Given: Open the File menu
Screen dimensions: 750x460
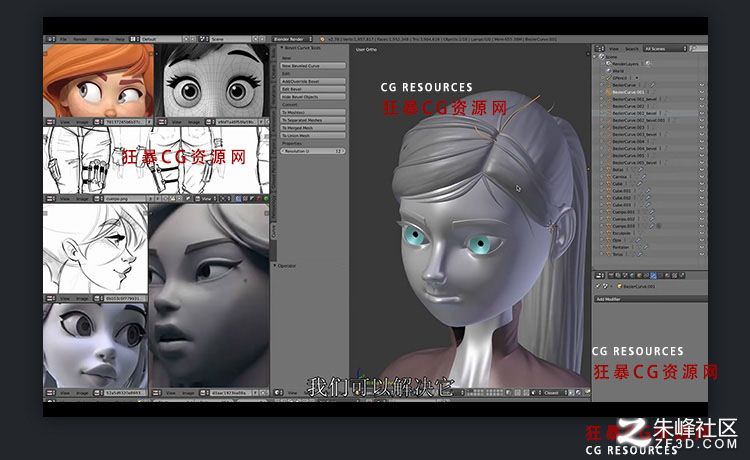Looking at the screenshot, I should 63,39.
